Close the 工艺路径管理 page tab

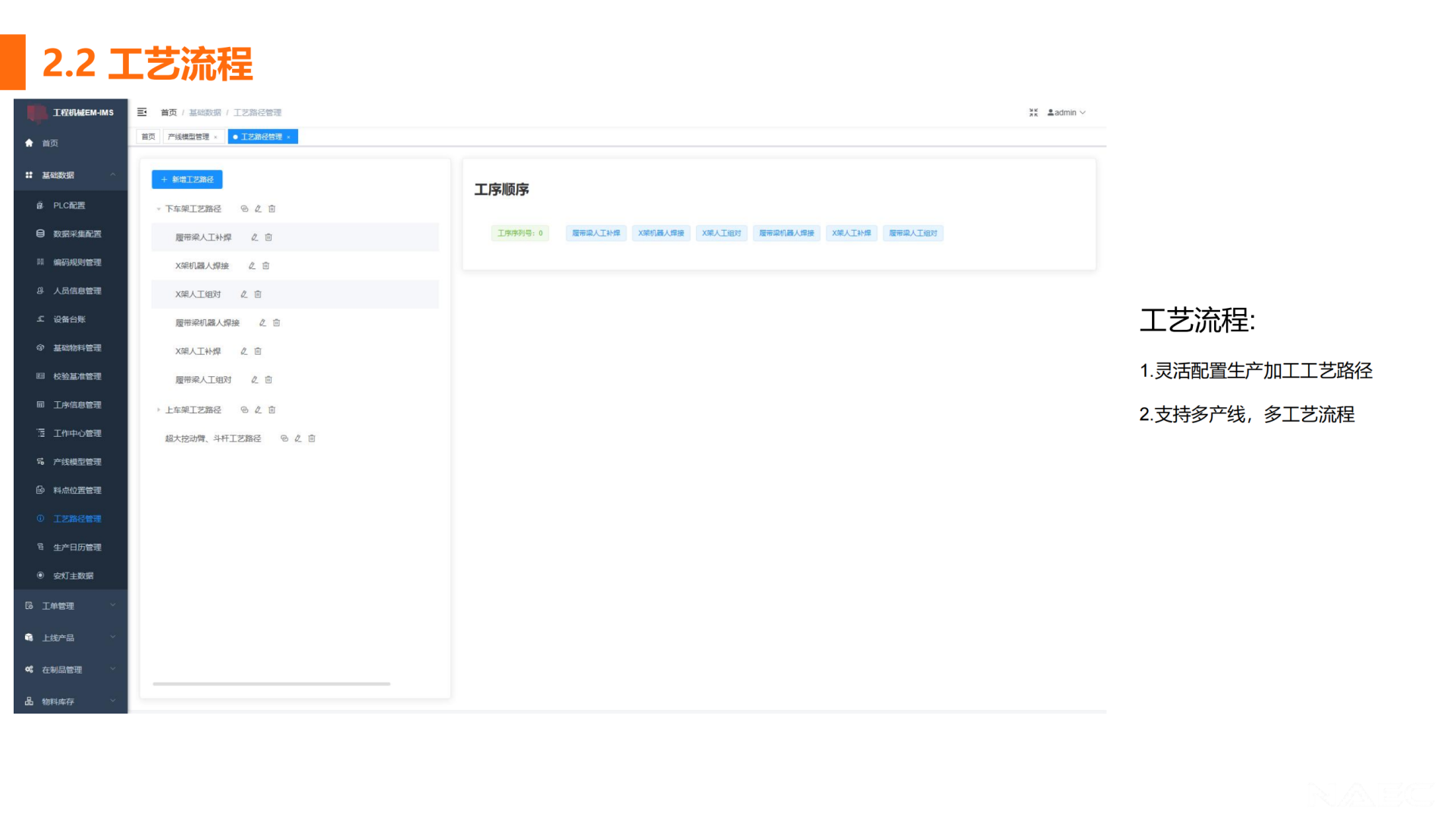coord(288,137)
